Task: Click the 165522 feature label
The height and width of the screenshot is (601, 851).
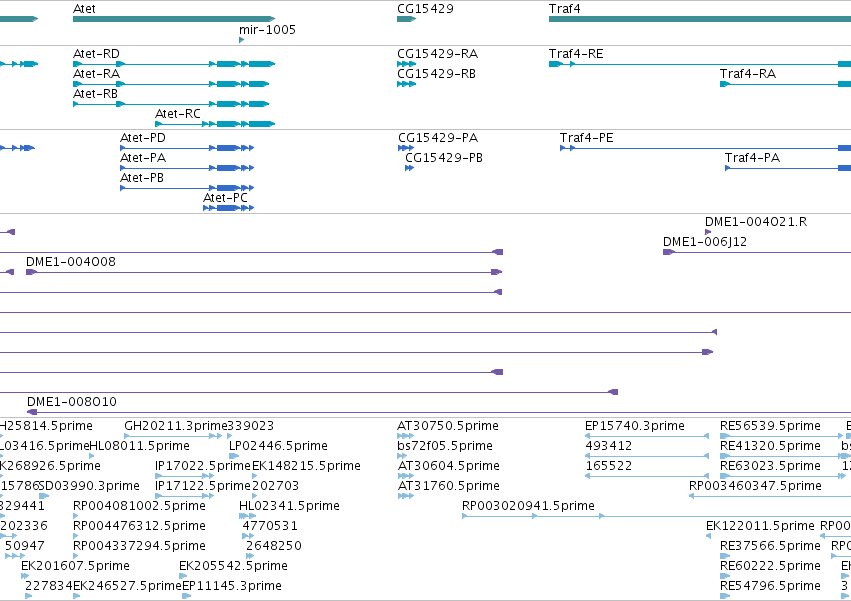Action: (x=608, y=466)
